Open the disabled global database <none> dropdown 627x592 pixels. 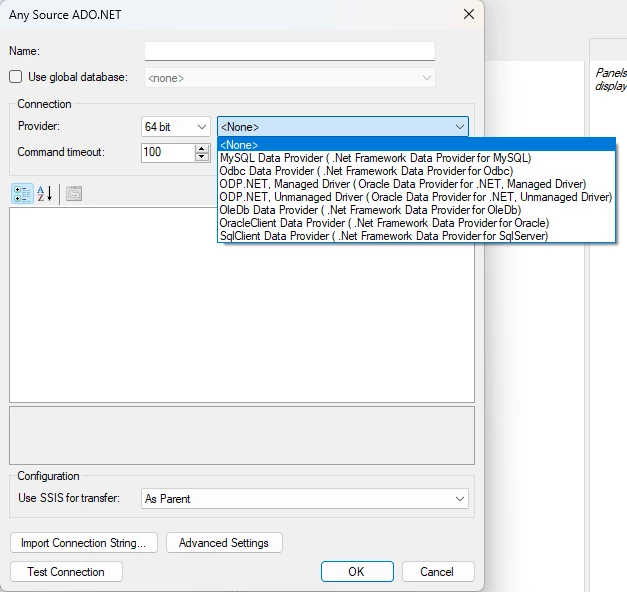[x=290, y=78]
